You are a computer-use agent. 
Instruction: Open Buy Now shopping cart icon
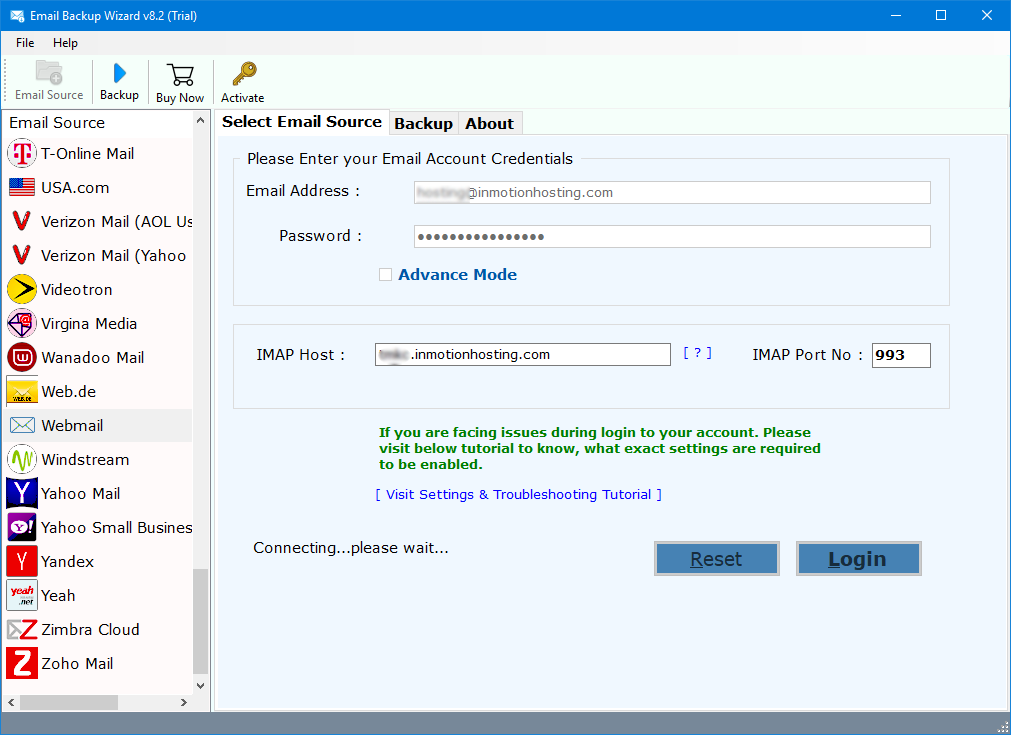point(180,75)
